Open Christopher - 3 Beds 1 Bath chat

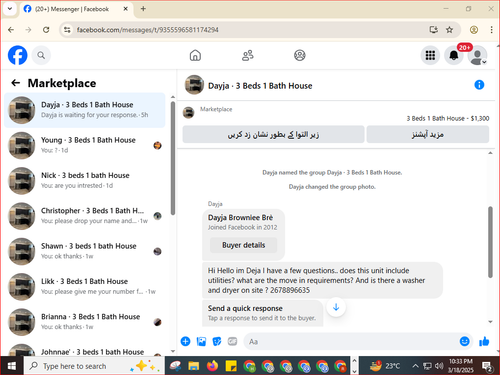(x=85, y=216)
